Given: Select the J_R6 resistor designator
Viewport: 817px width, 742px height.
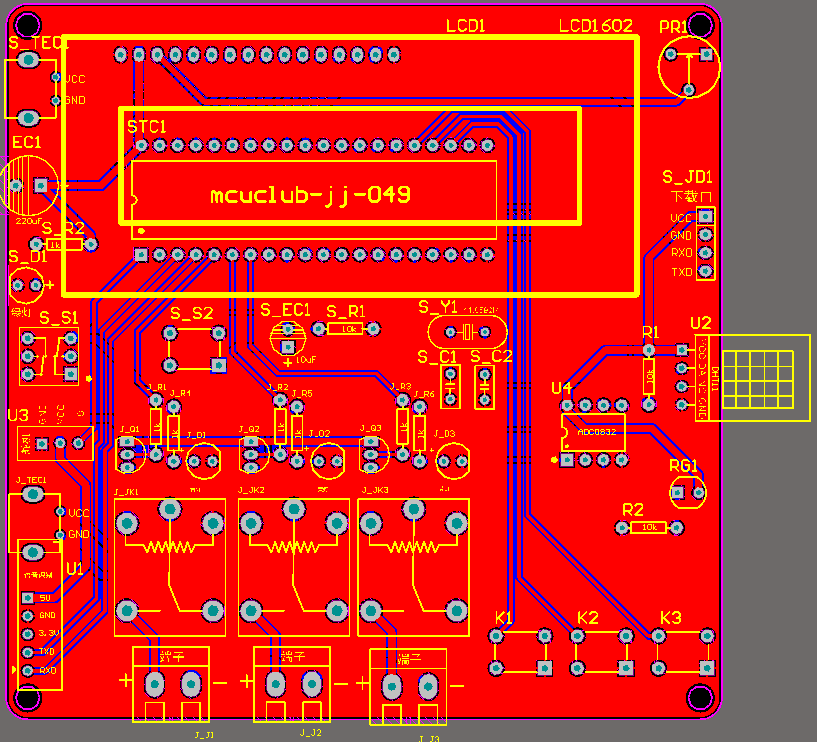Looking at the screenshot, I should pyautogui.click(x=424, y=394).
